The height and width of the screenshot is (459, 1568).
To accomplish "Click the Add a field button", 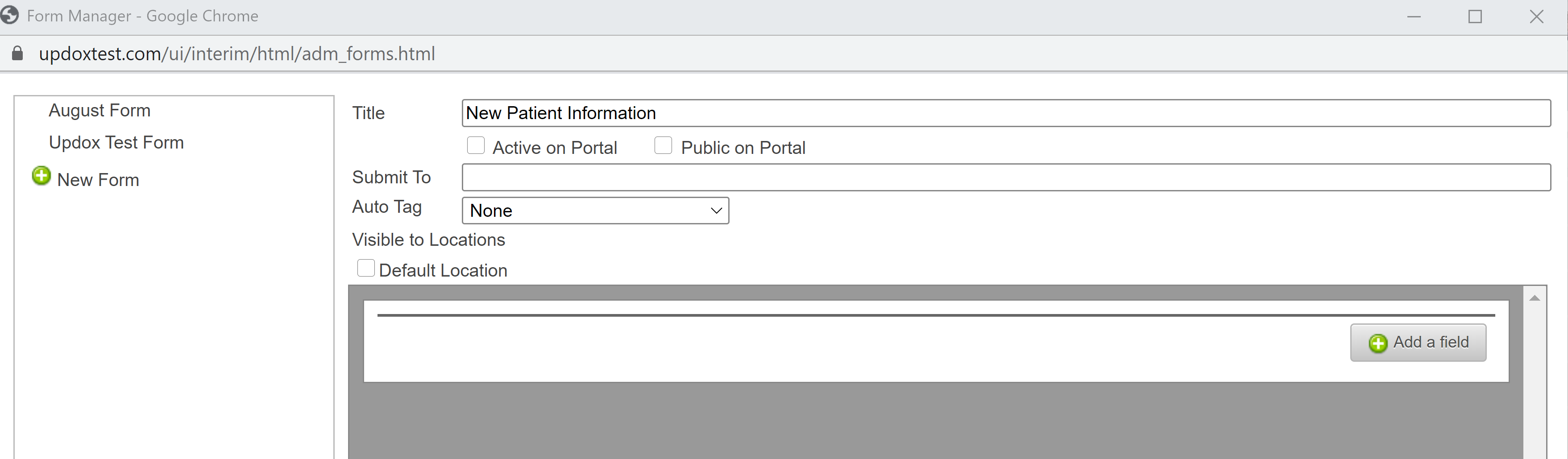I will 1418,343.
